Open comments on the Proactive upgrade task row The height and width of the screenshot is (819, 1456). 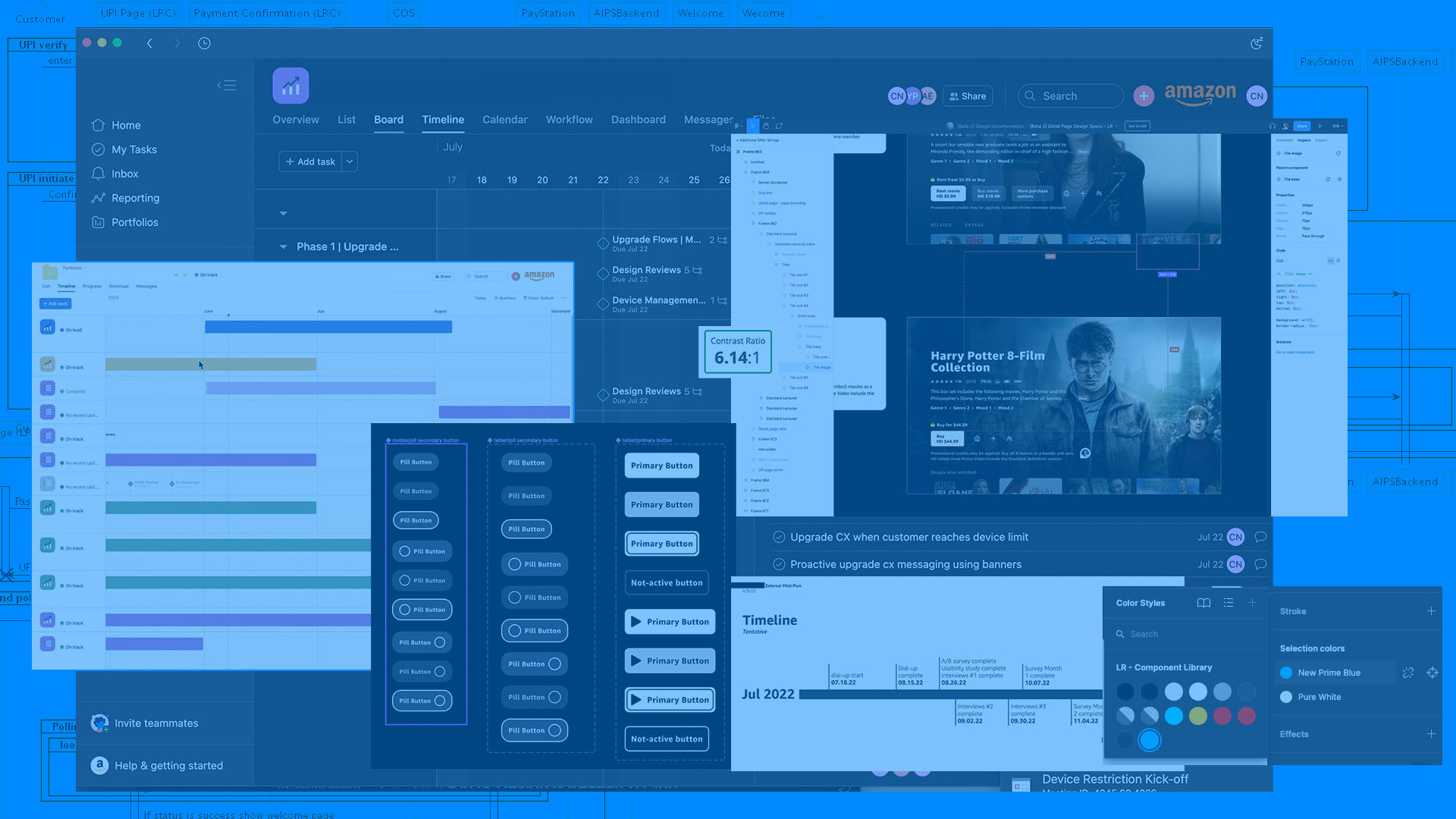pyautogui.click(x=1260, y=564)
